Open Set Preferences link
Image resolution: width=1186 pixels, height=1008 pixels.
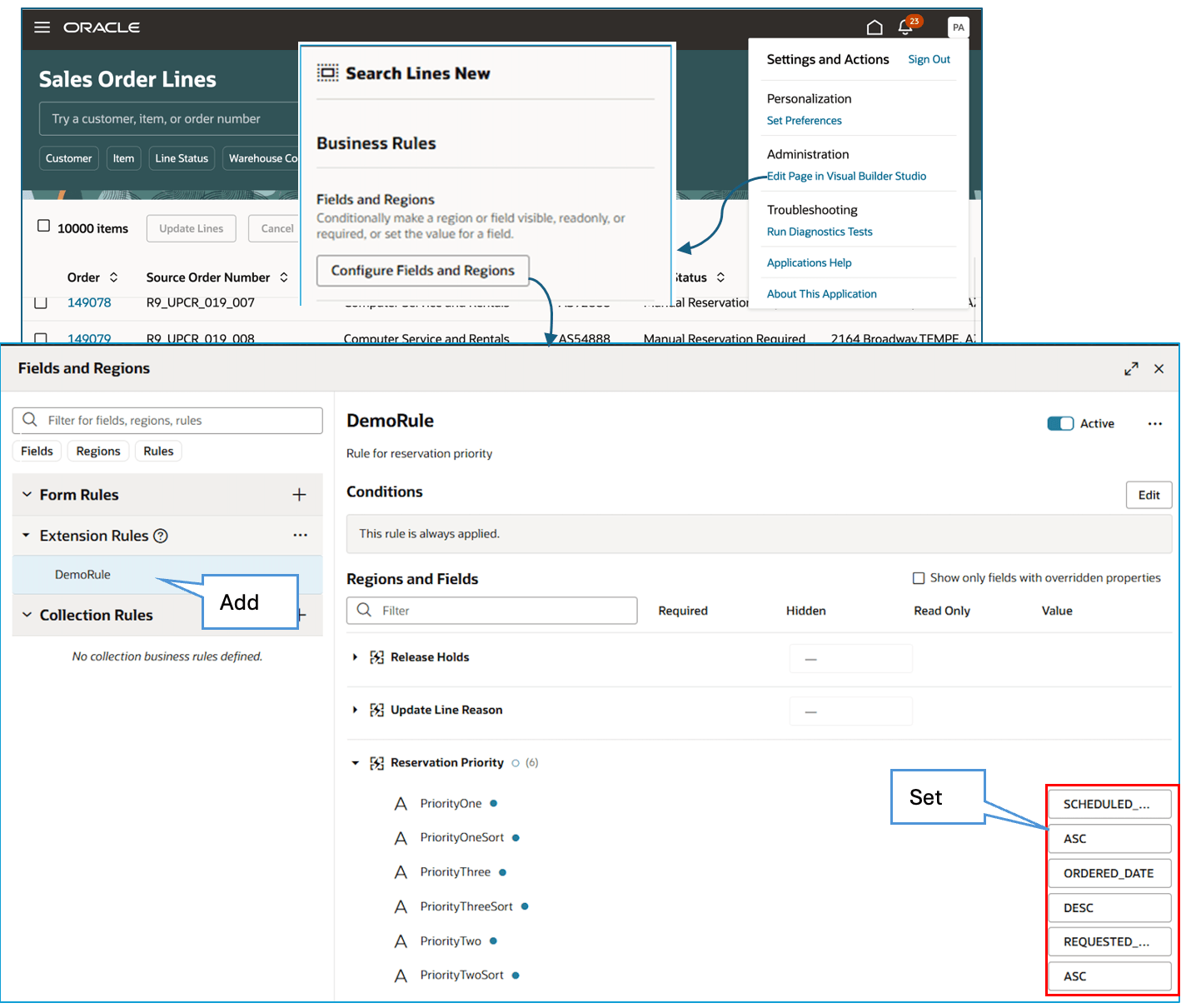[x=804, y=120]
